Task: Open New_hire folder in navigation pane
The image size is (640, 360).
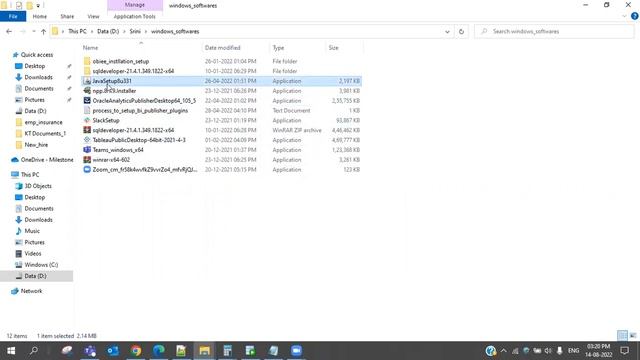Action: [x=36, y=145]
